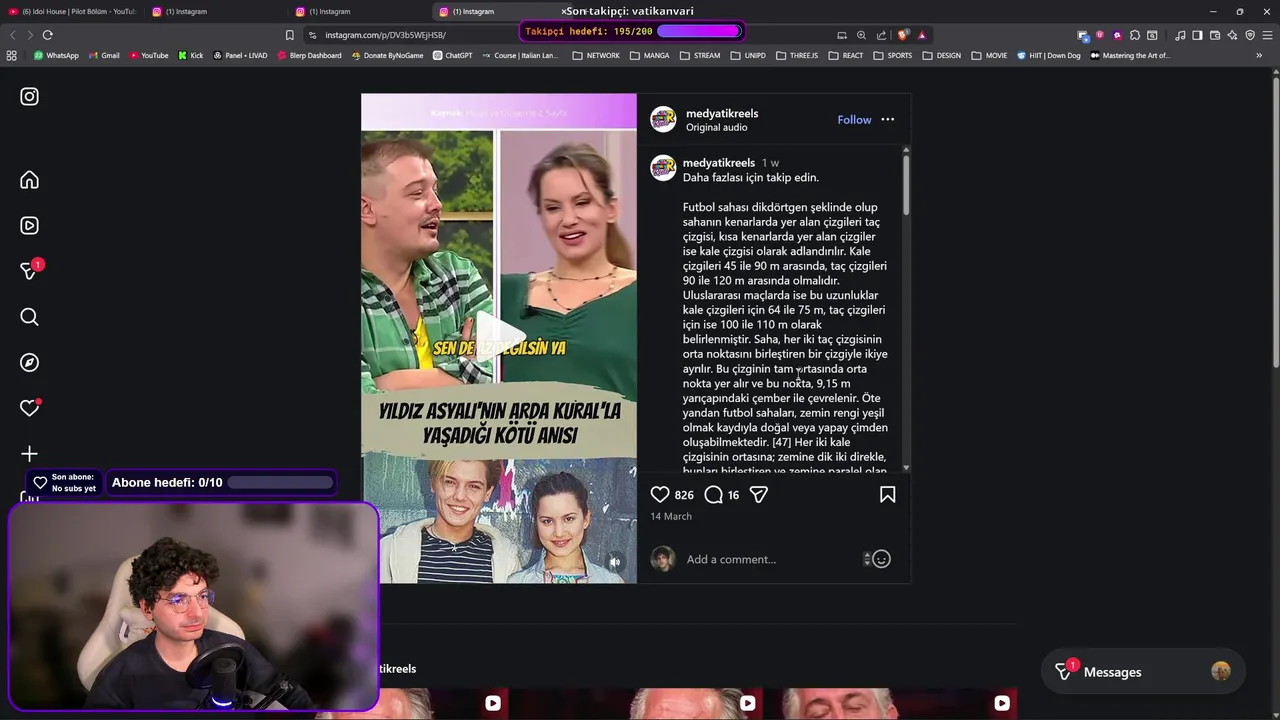This screenshot has width=1280, height=720.
Task: Open the browser hamburger main menu
Action: pos(1267,35)
